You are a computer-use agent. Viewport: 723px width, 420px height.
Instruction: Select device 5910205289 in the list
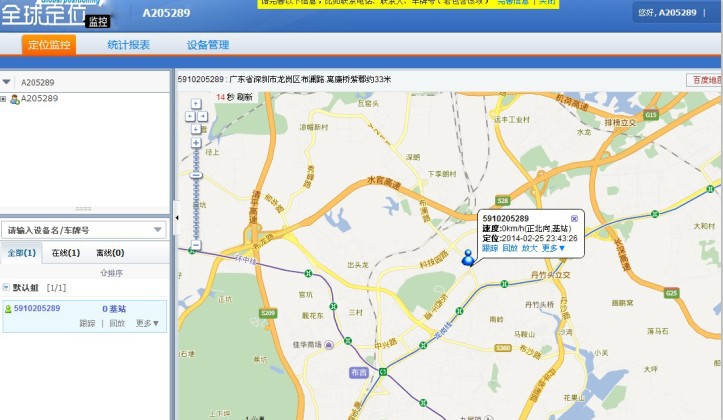click(x=37, y=308)
